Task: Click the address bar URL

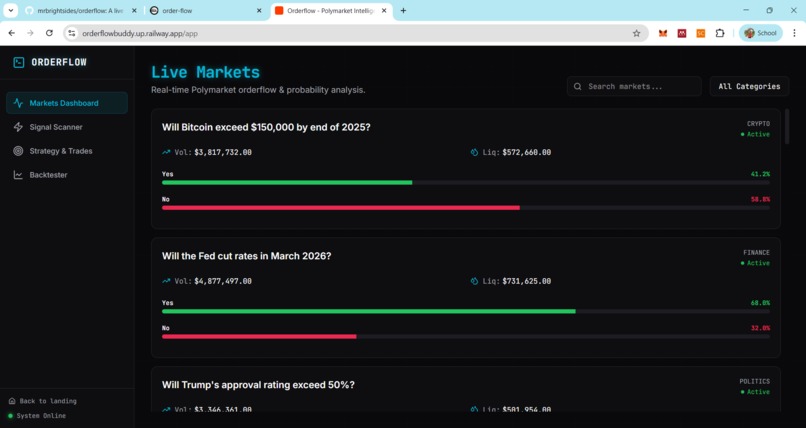Action: (x=140, y=33)
